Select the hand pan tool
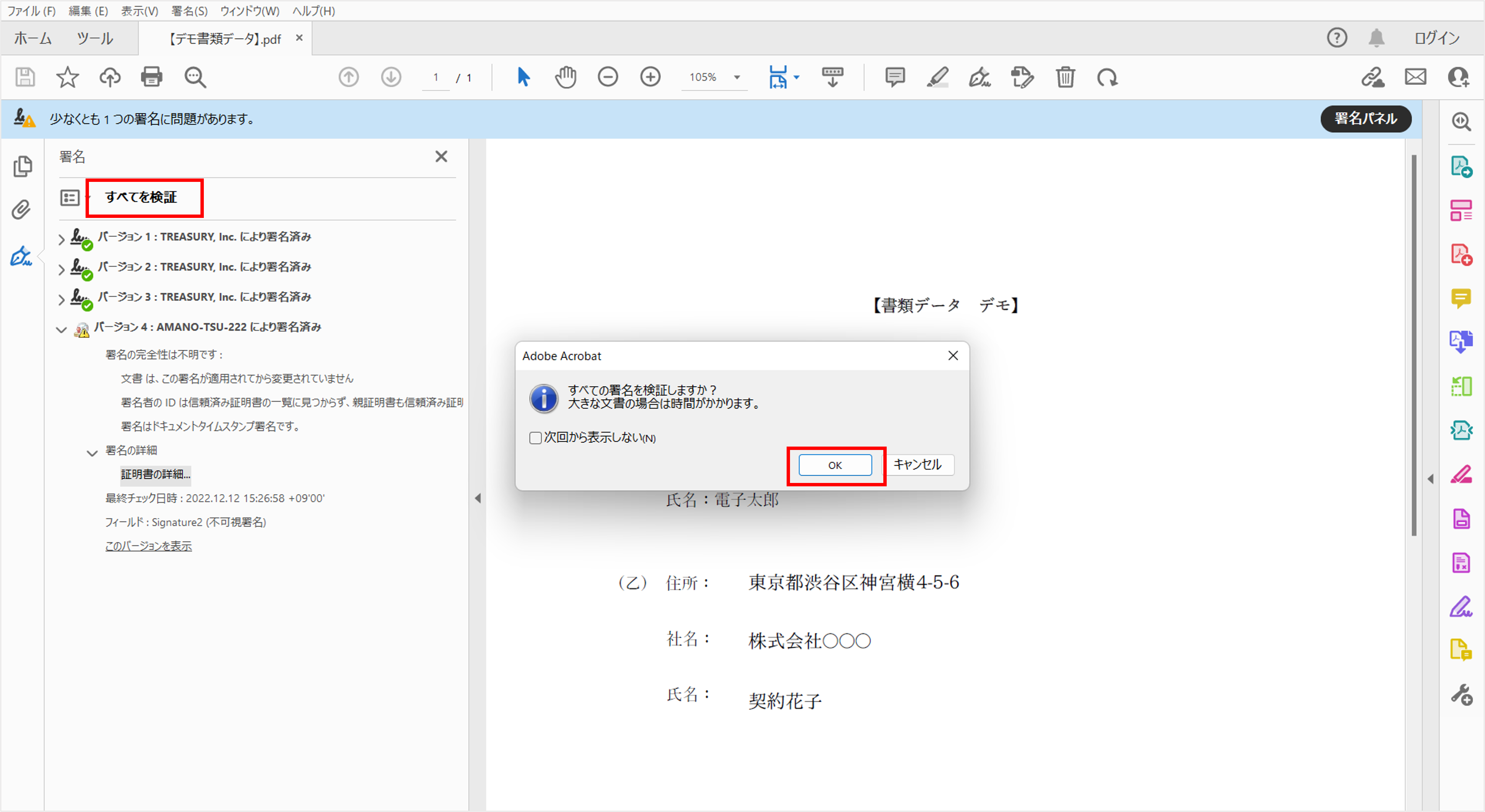Image resolution: width=1485 pixels, height=812 pixels. click(566, 77)
